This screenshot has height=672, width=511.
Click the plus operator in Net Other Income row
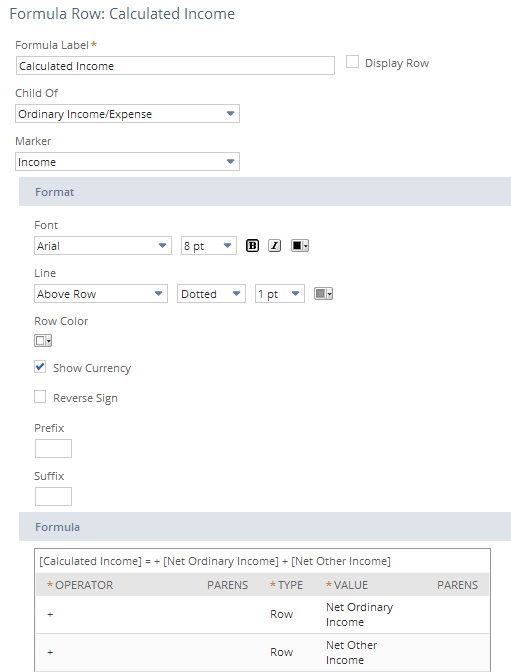pos(50,652)
